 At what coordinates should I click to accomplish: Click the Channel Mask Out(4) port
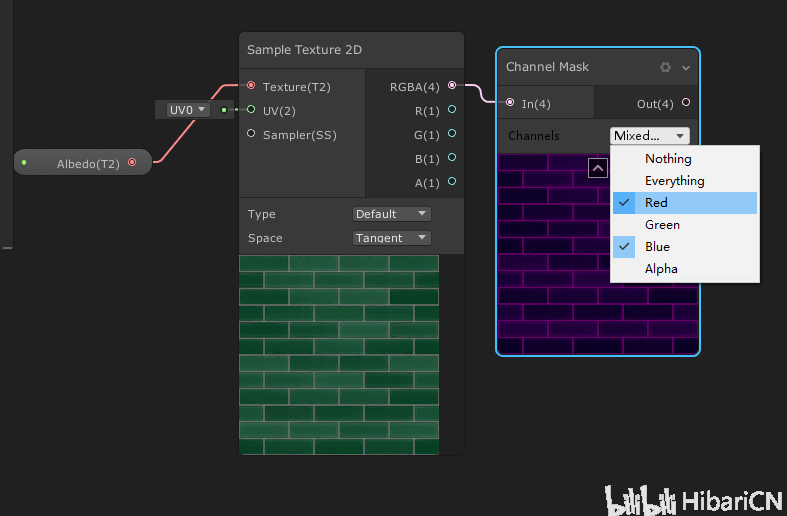(686, 102)
